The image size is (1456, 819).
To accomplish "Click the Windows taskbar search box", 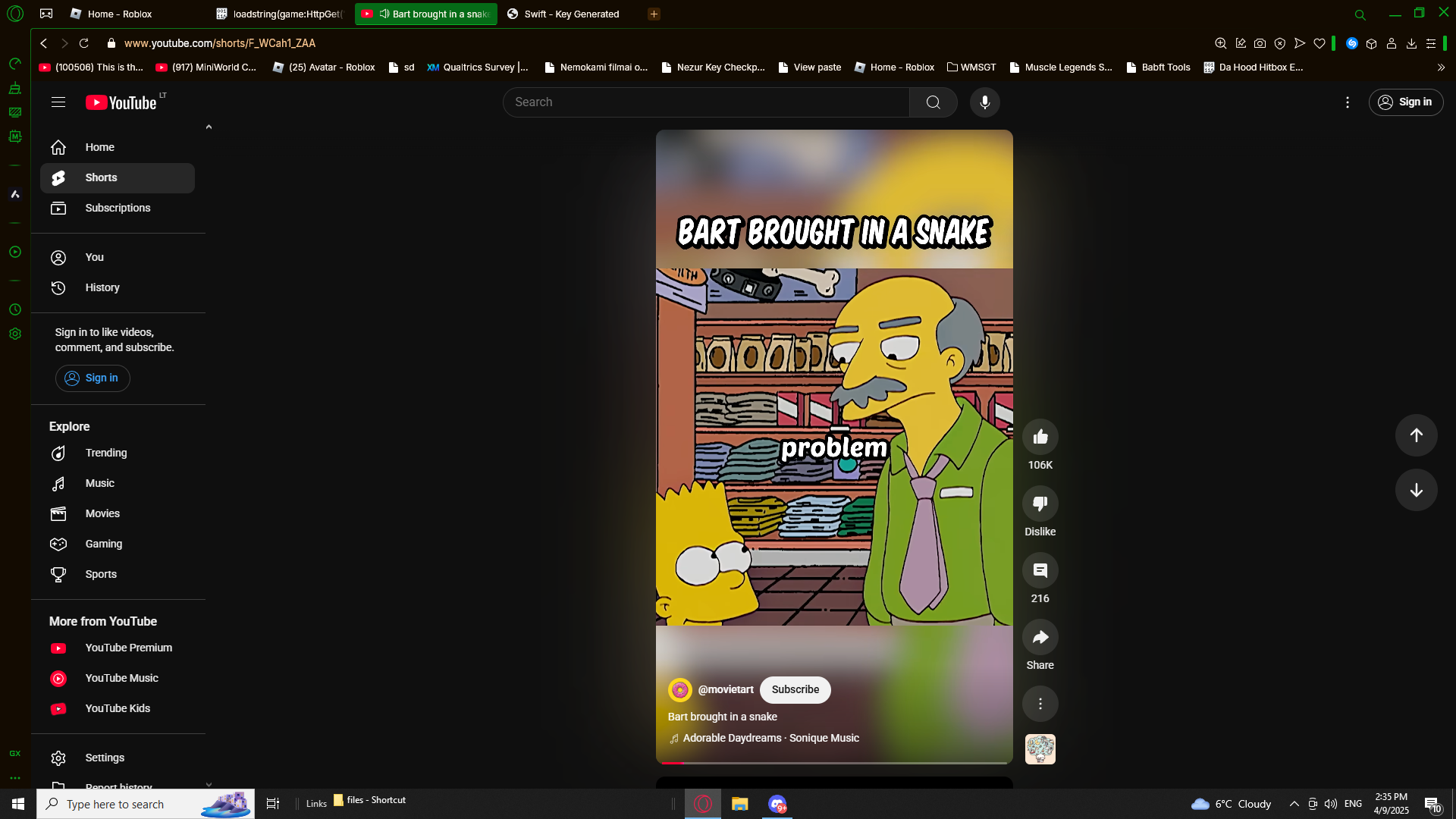I will click(146, 804).
